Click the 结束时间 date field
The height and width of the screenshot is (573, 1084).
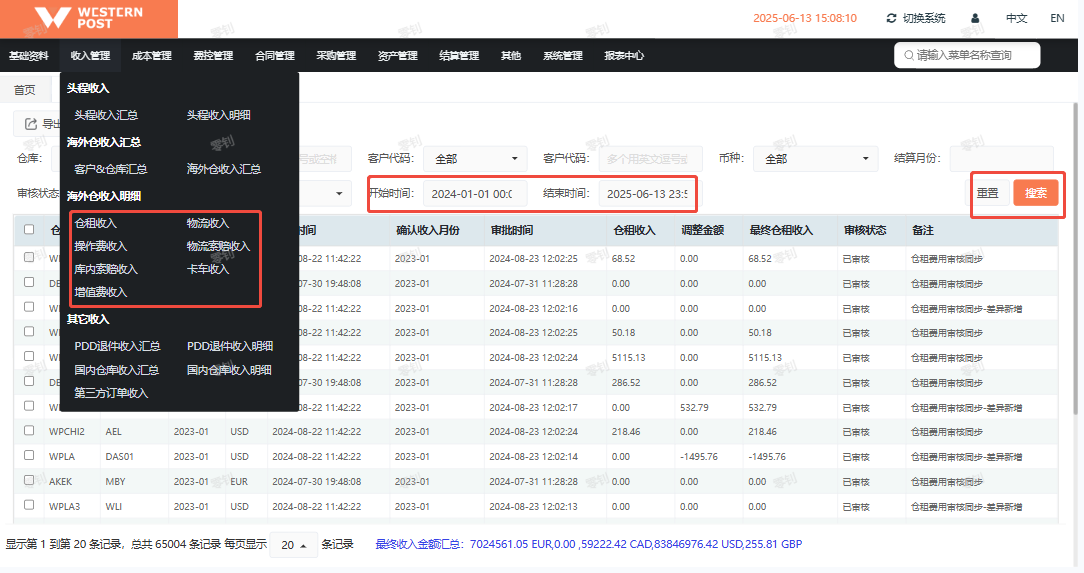651,194
